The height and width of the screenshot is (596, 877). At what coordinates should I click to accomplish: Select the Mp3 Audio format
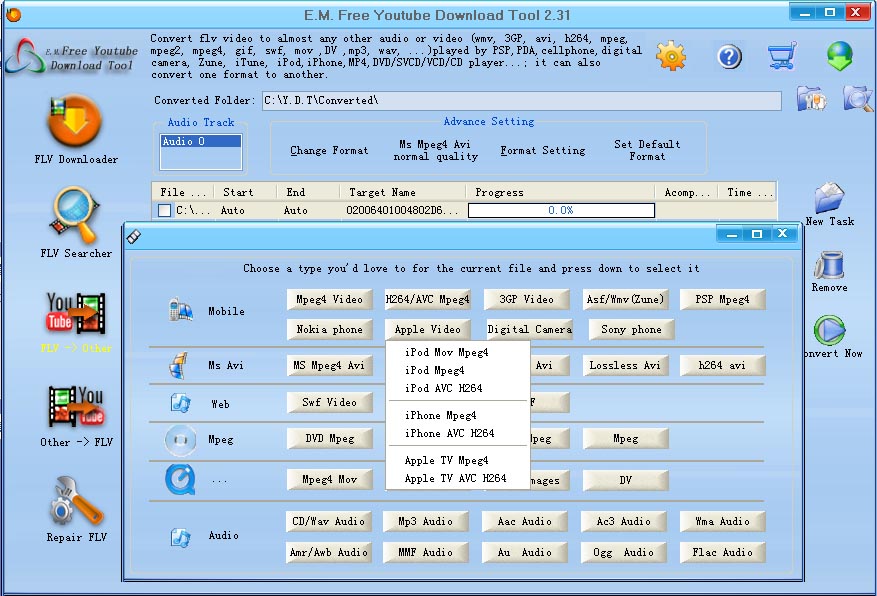426,521
